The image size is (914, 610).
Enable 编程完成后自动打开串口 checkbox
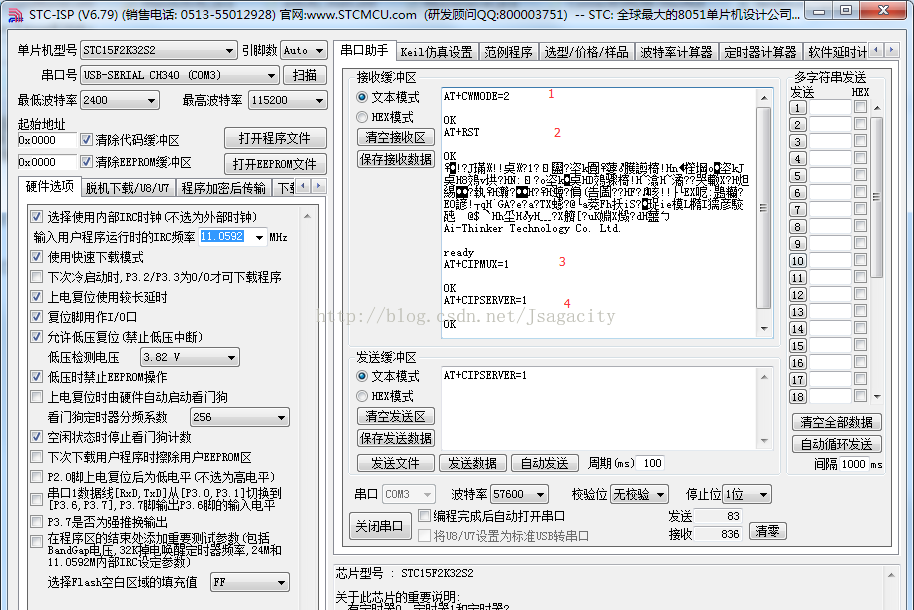(x=424, y=516)
